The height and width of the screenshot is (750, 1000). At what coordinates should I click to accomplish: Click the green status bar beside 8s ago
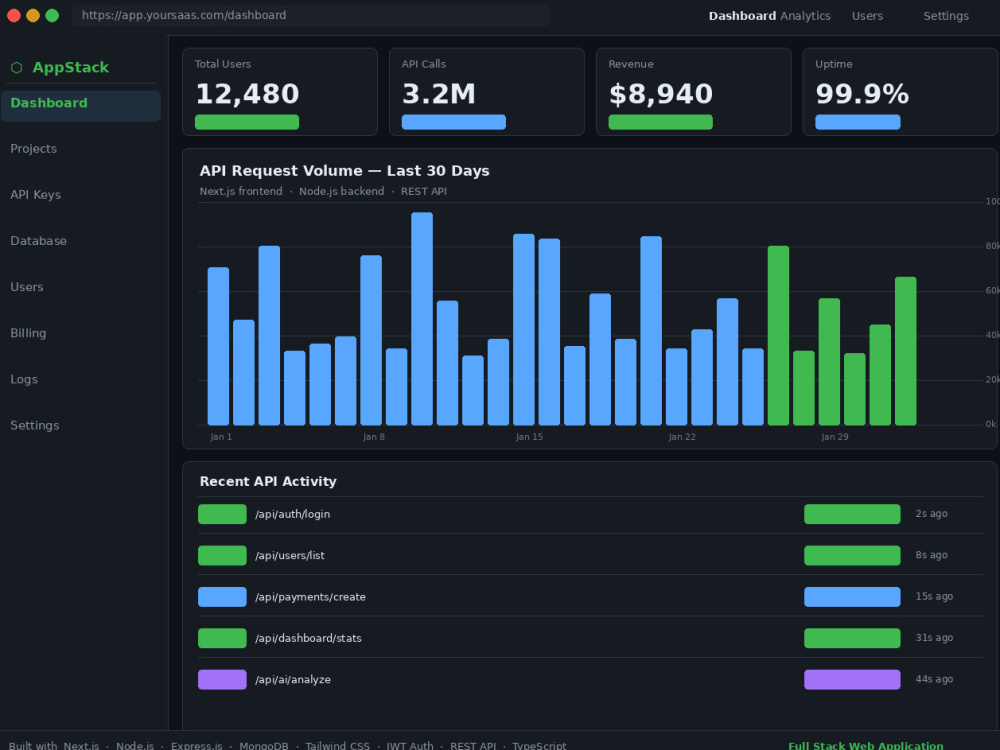pyautogui.click(x=852, y=555)
